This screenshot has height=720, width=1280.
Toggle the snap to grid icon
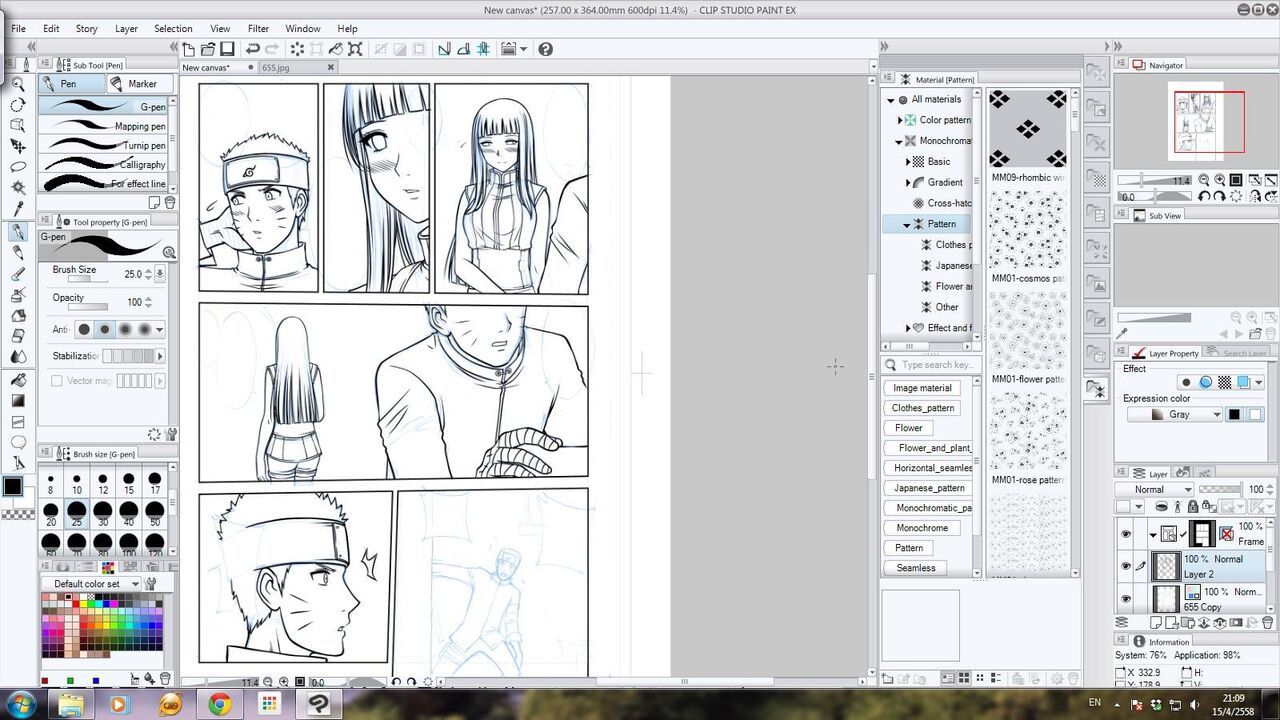point(481,49)
